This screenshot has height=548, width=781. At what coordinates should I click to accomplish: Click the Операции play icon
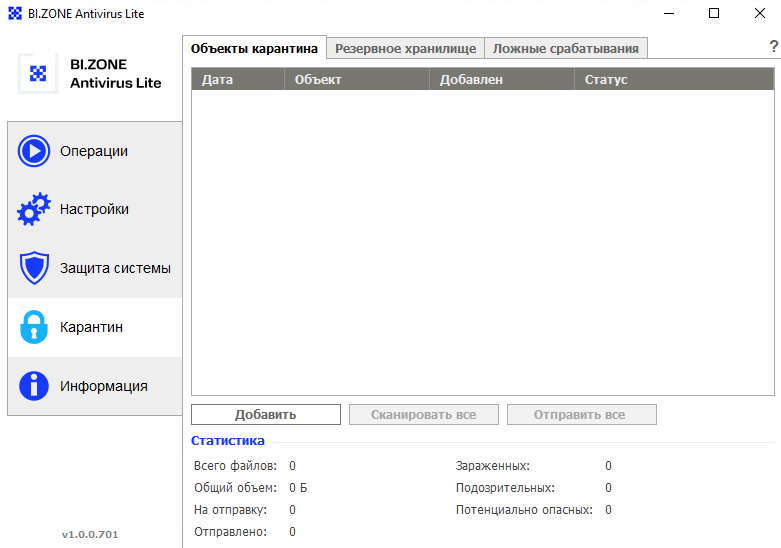click(x=34, y=151)
